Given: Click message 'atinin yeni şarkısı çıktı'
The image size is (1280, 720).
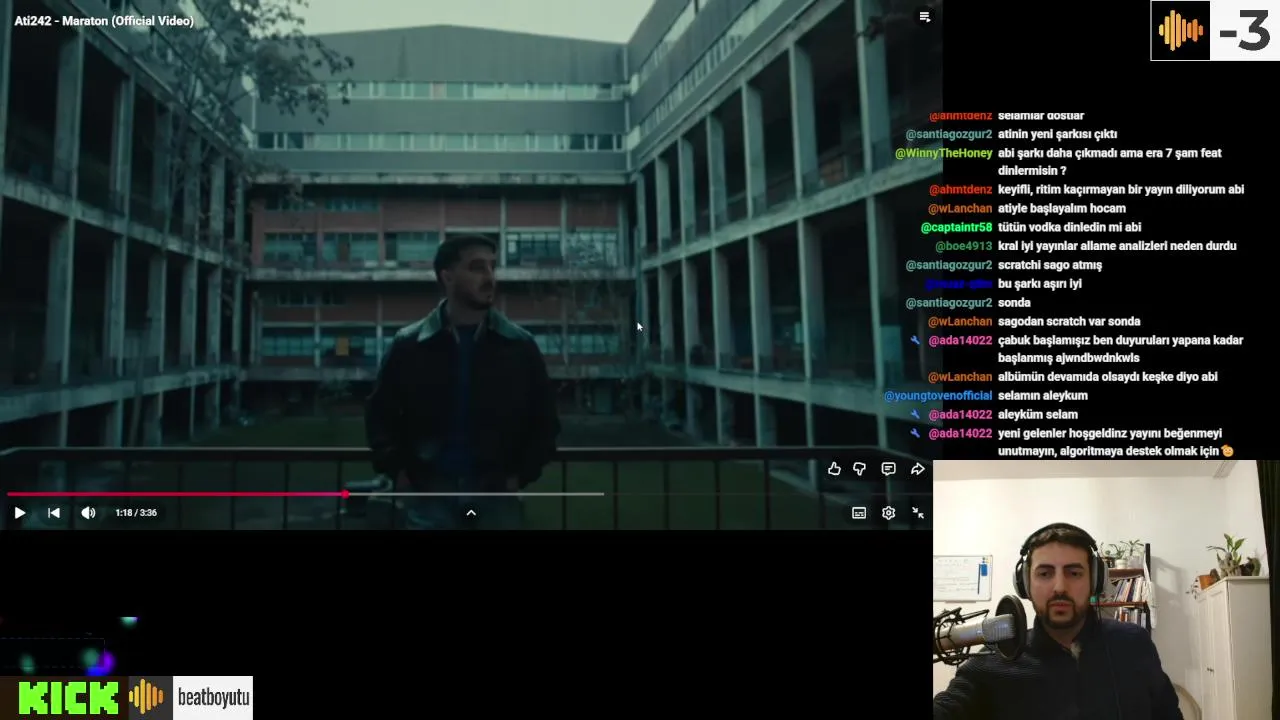Looking at the screenshot, I should click(x=1057, y=134).
